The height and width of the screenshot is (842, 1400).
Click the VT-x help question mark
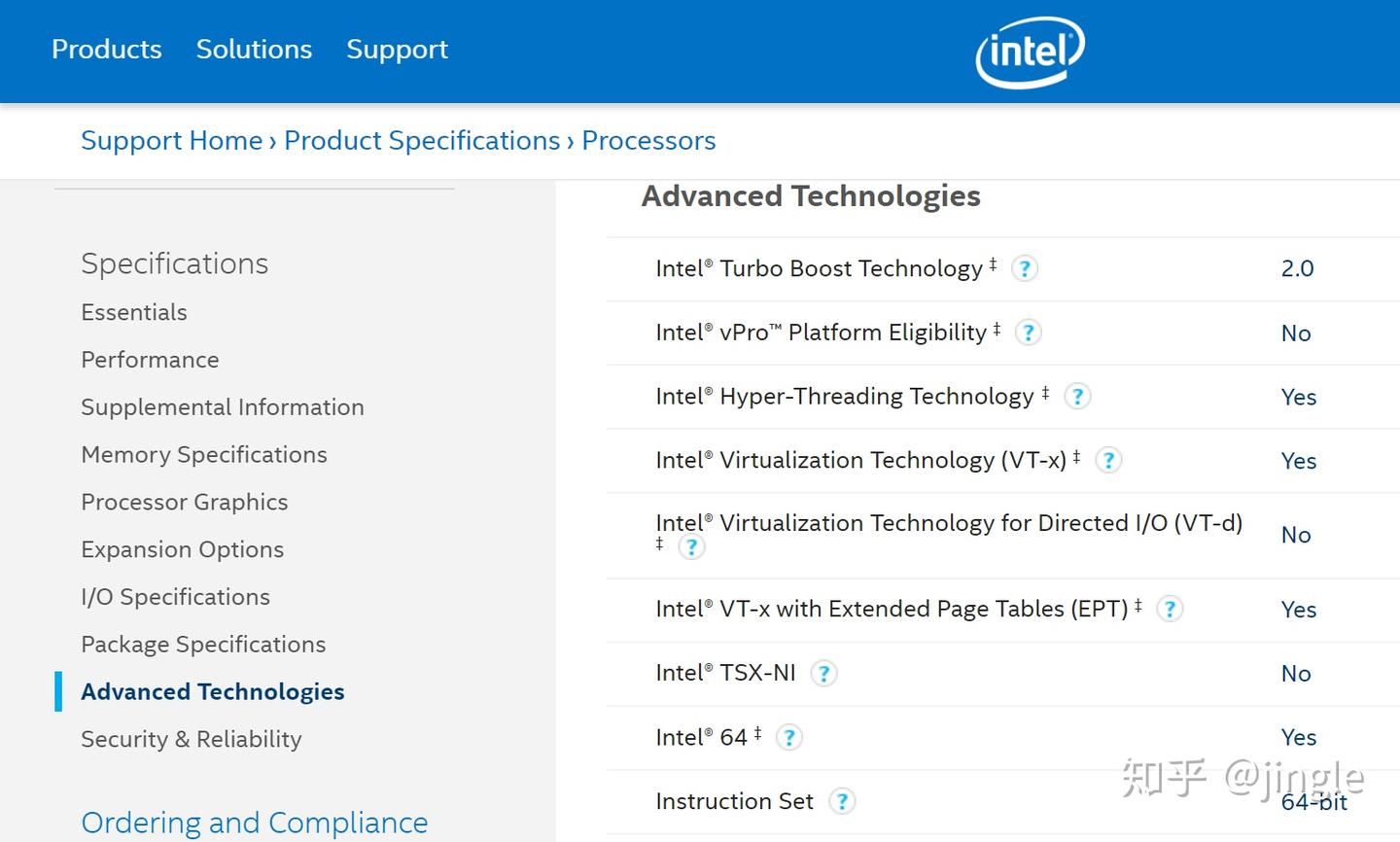[x=1108, y=460]
